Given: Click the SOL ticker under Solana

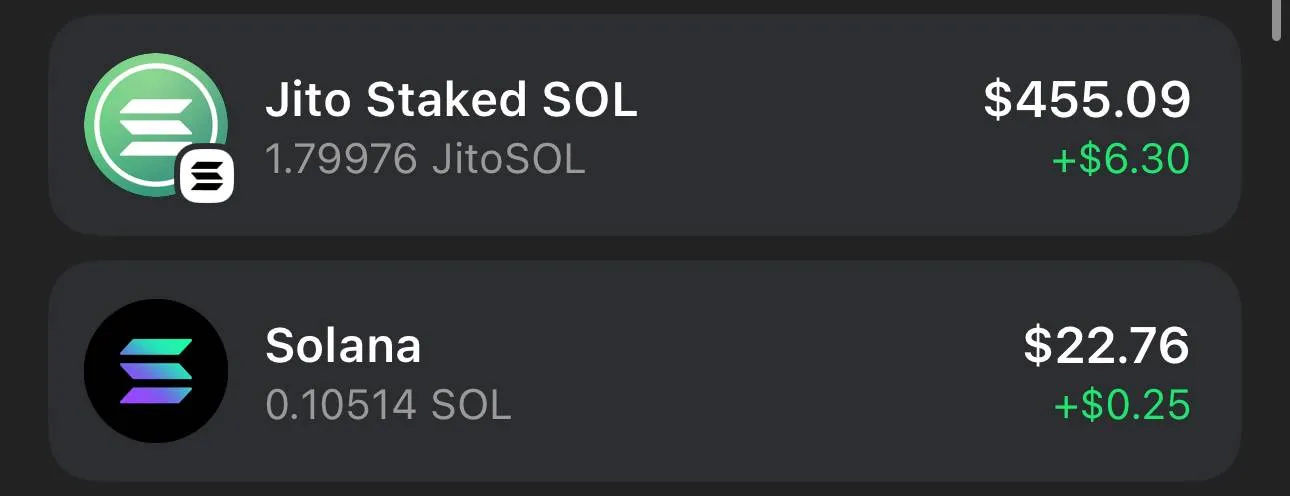Looking at the screenshot, I should click(471, 405).
